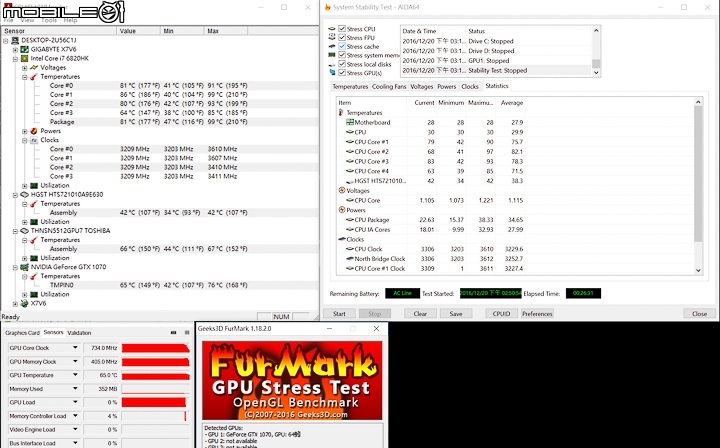Click the Start button in AIDA64

click(x=339, y=314)
